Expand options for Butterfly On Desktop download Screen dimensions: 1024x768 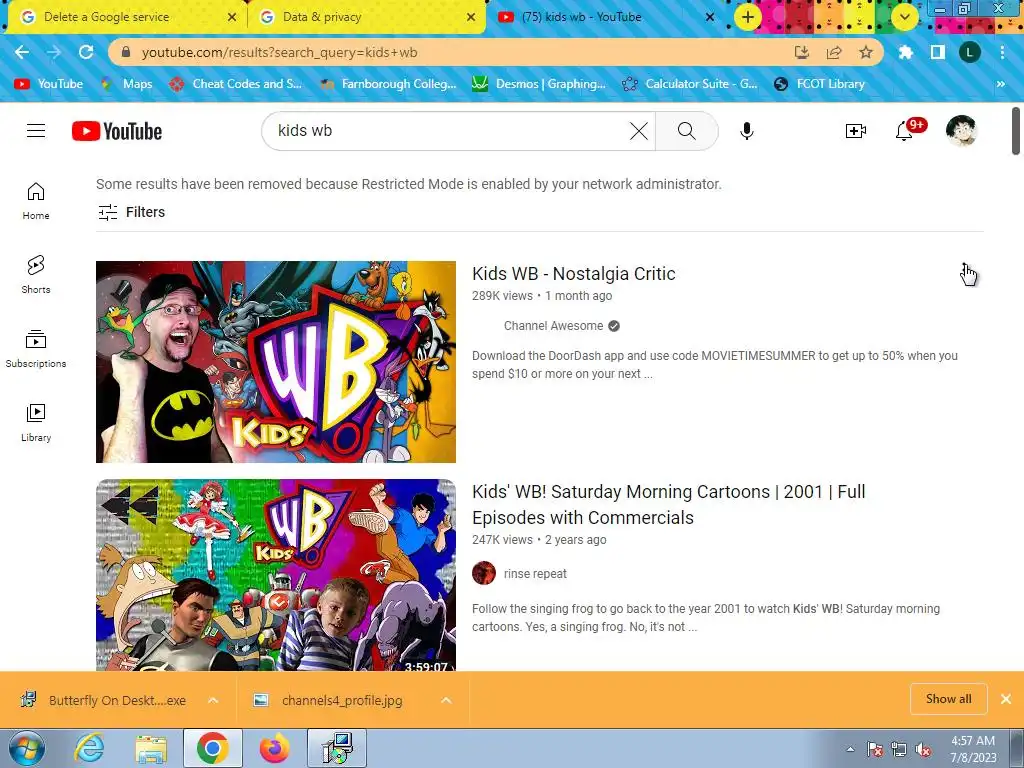pos(213,700)
